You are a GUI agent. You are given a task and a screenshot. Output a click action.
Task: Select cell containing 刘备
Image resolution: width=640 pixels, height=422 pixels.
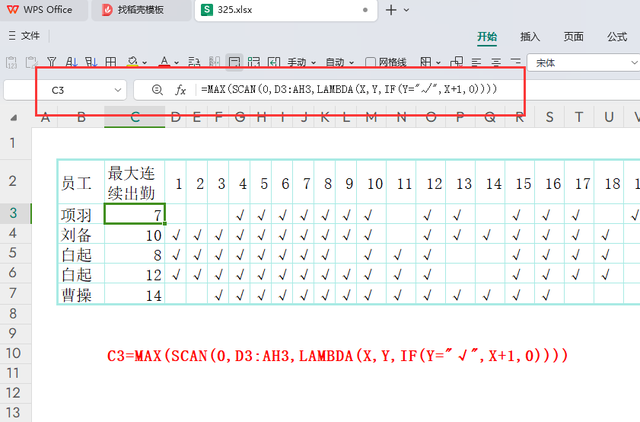(x=81, y=234)
